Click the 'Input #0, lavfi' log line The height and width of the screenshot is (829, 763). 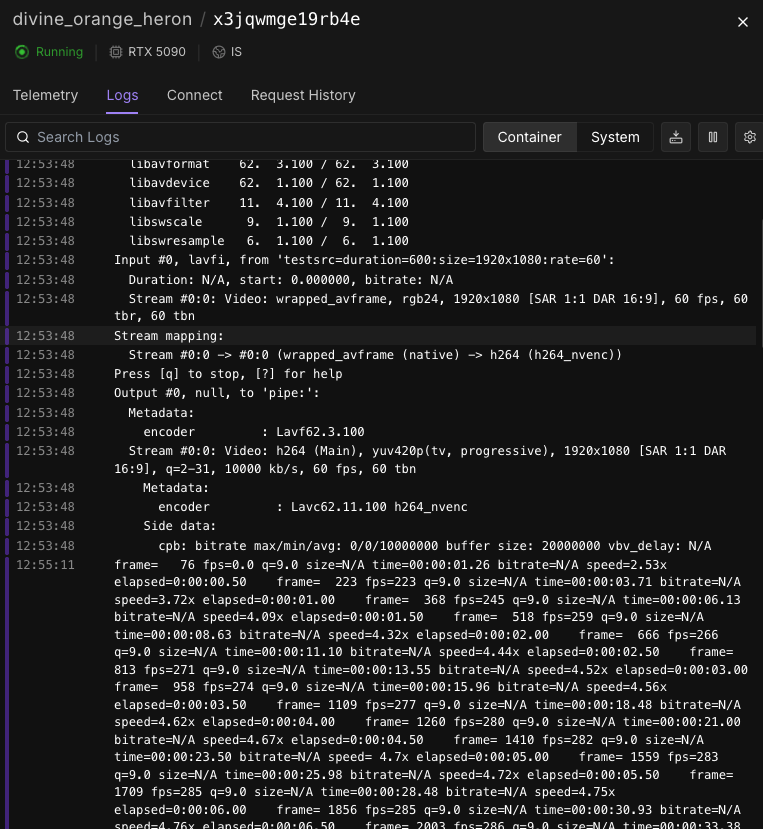(381, 260)
